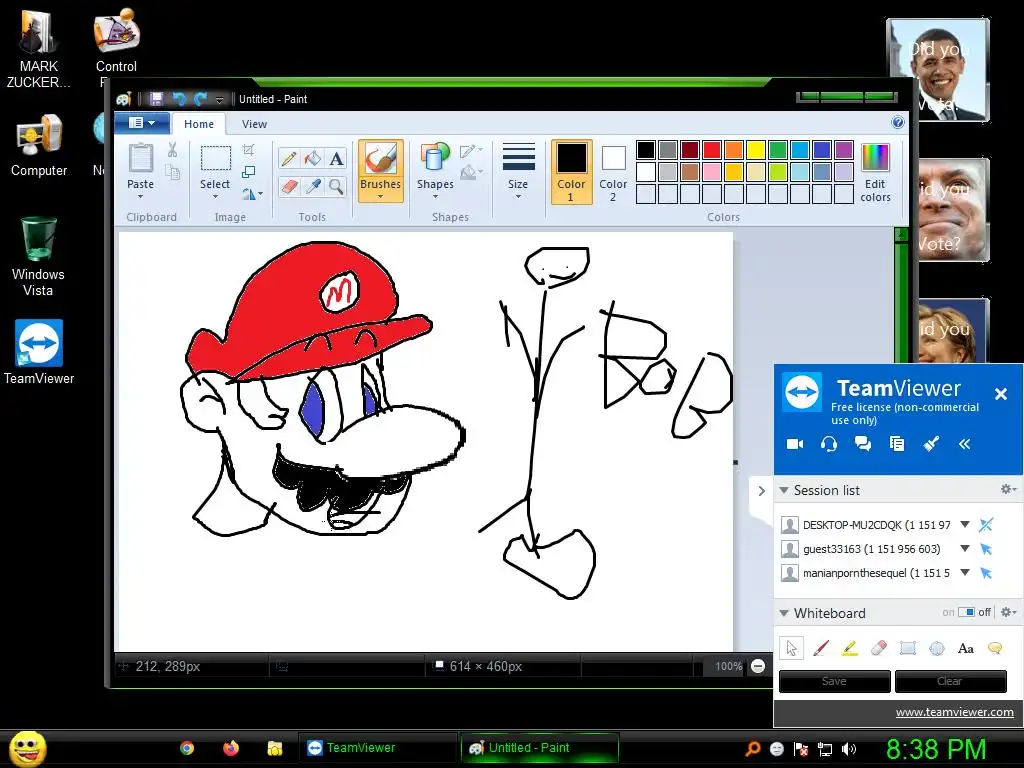Toggle pointer arrow for guest33163 session
This screenshot has height=768, width=1024.
(x=986, y=549)
